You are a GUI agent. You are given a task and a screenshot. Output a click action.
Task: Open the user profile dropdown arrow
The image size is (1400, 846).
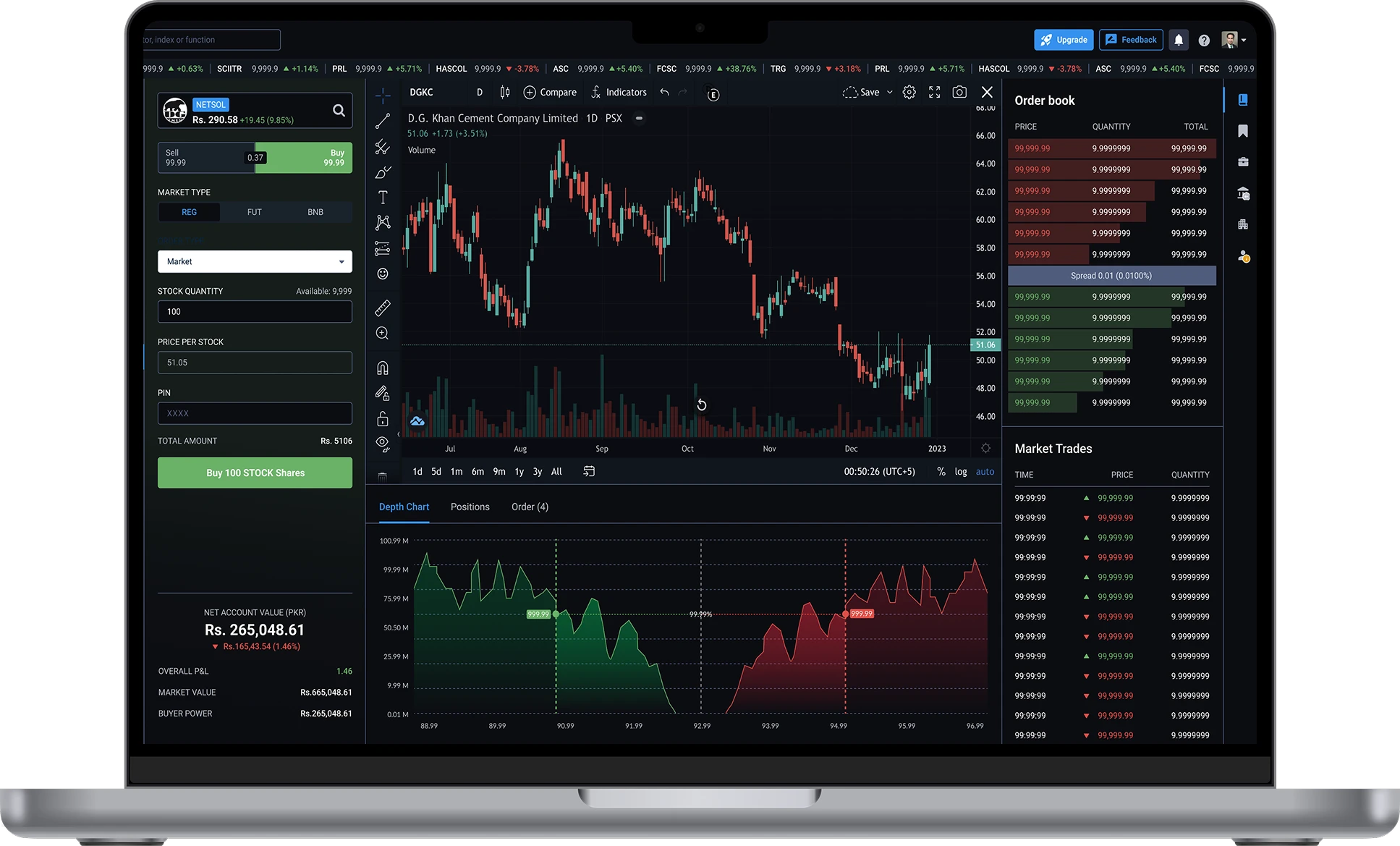(x=1244, y=41)
